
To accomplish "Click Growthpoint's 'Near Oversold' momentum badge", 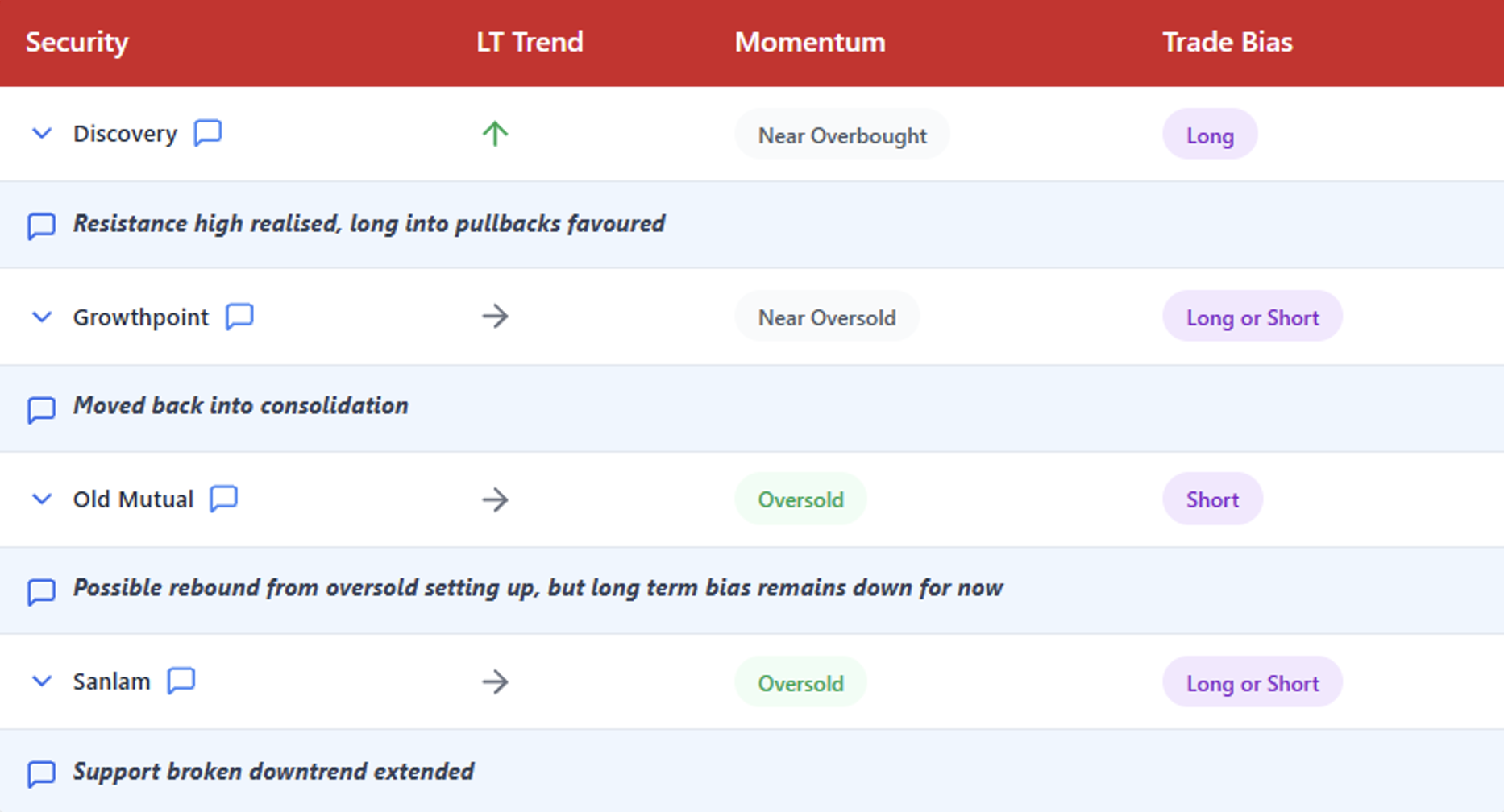I will (827, 317).
